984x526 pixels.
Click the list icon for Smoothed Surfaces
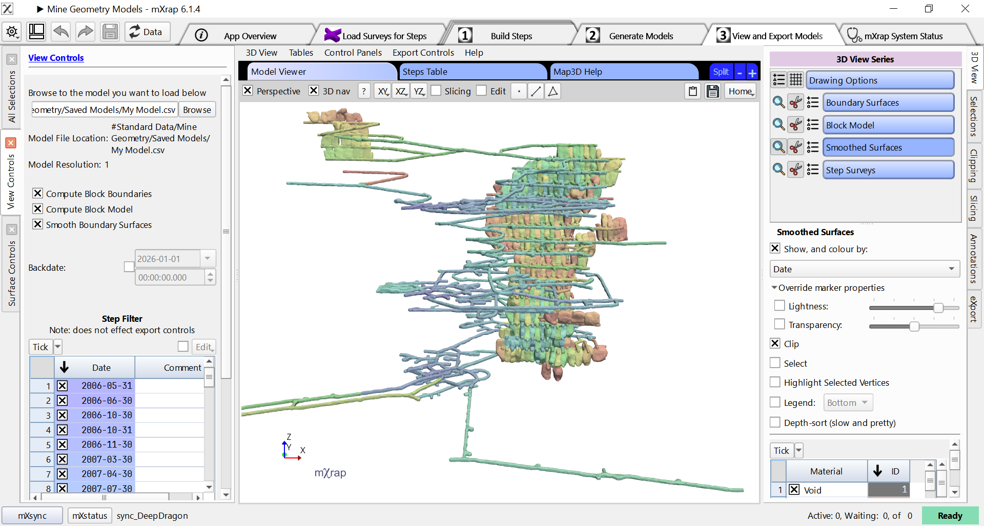pyautogui.click(x=813, y=148)
